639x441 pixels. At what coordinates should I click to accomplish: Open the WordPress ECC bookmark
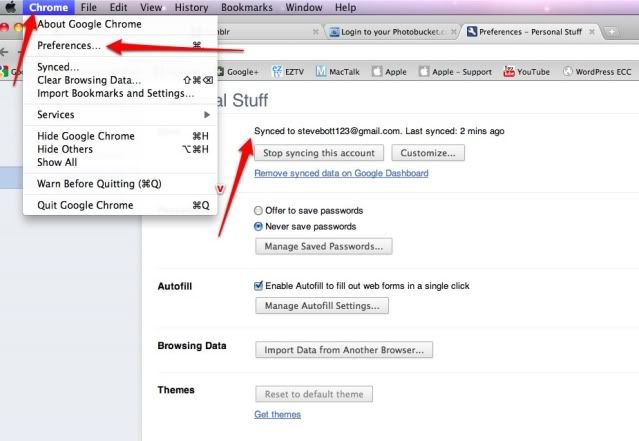pos(597,72)
